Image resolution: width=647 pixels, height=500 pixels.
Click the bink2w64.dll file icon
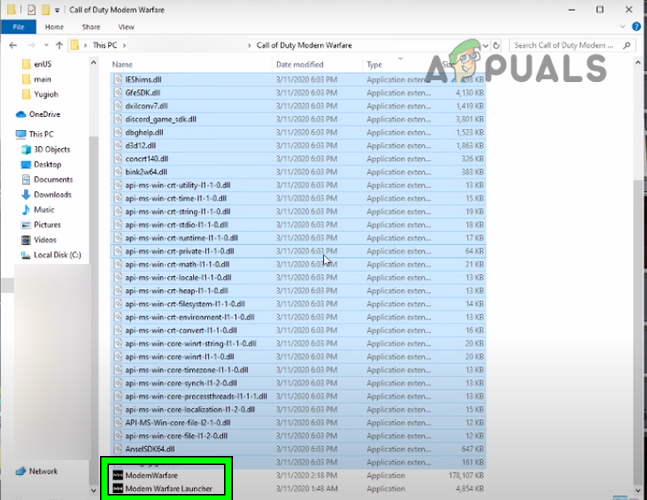(x=118, y=172)
